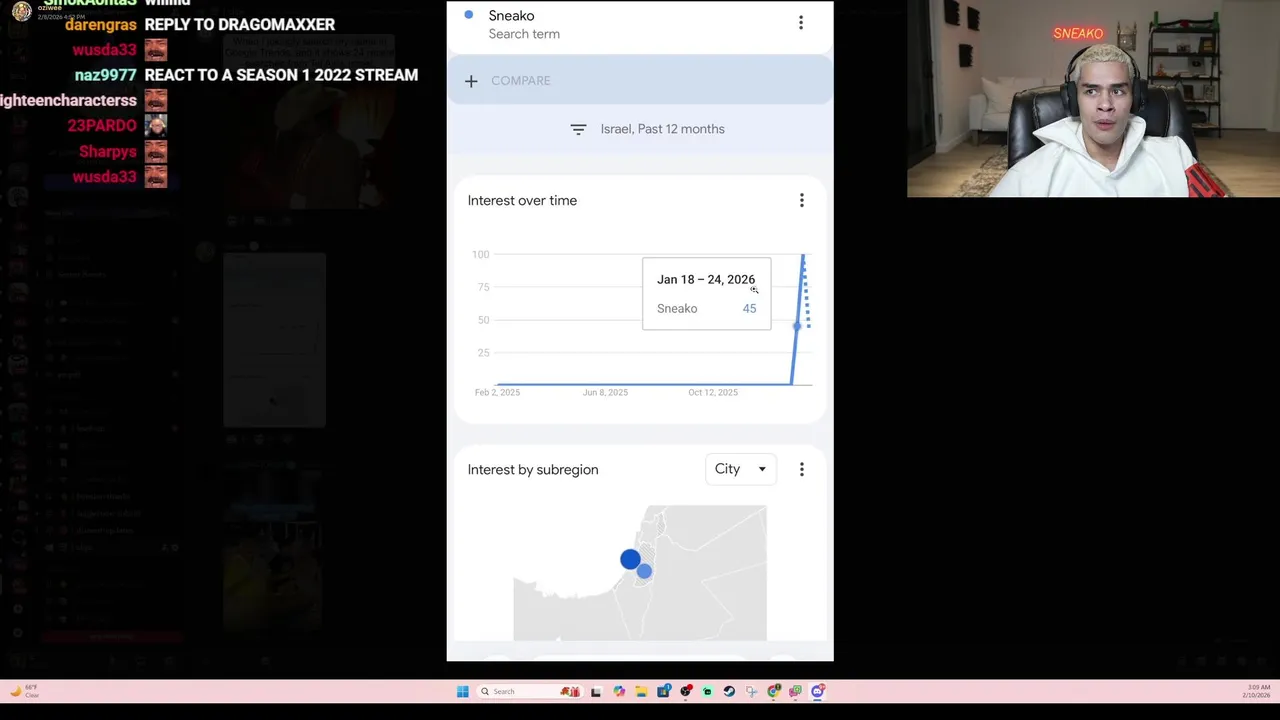Open the Copilot icon in taskbar

(619, 691)
